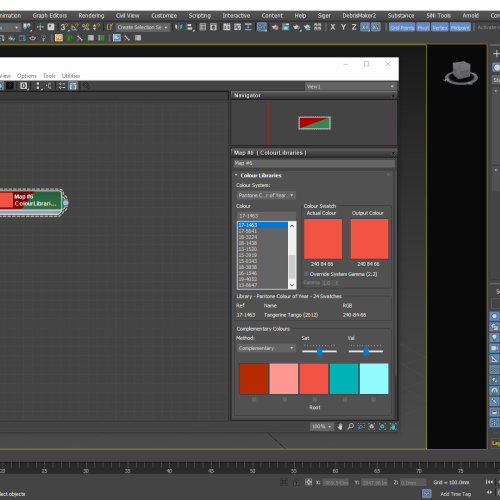The height and width of the screenshot is (500, 500).
Task: Restrict to XY plane
Action: (x=365, y=27)
